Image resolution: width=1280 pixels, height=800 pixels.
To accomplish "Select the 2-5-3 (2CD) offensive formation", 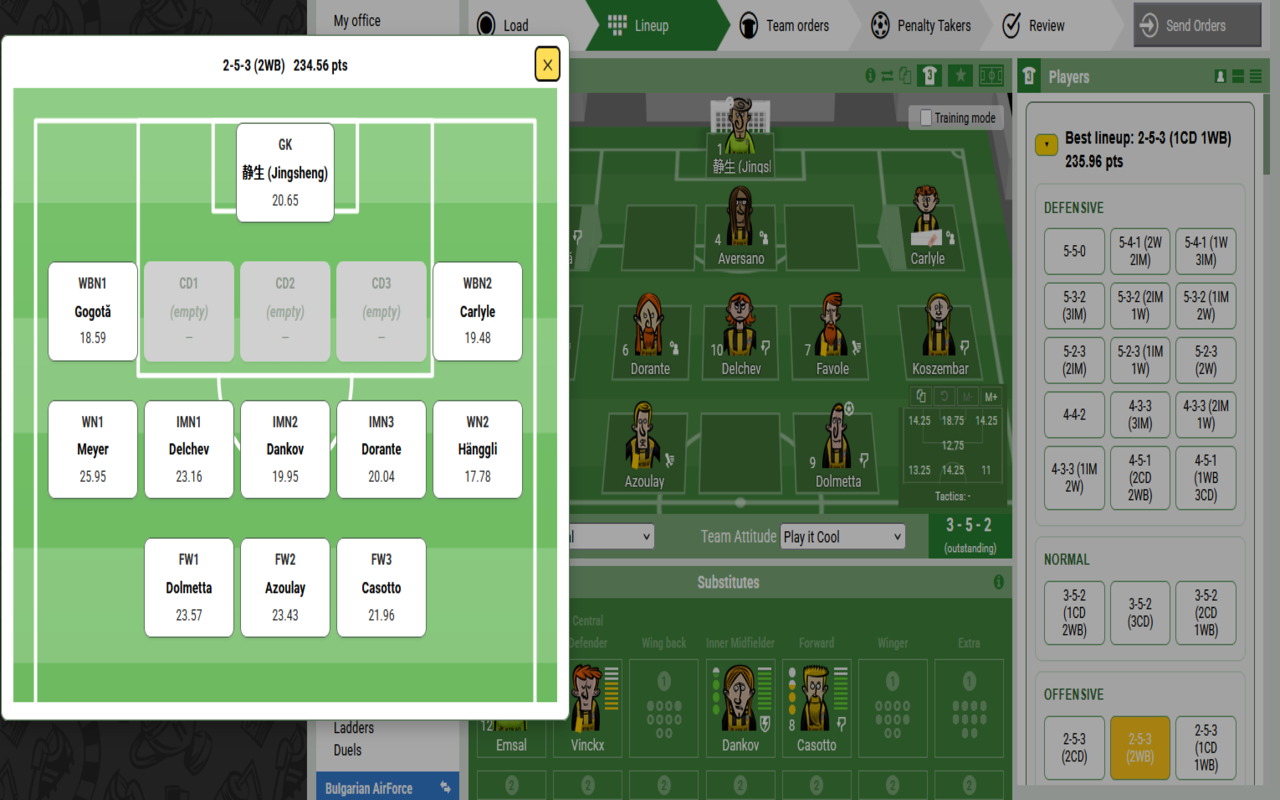I will (x=1074, y=748).
